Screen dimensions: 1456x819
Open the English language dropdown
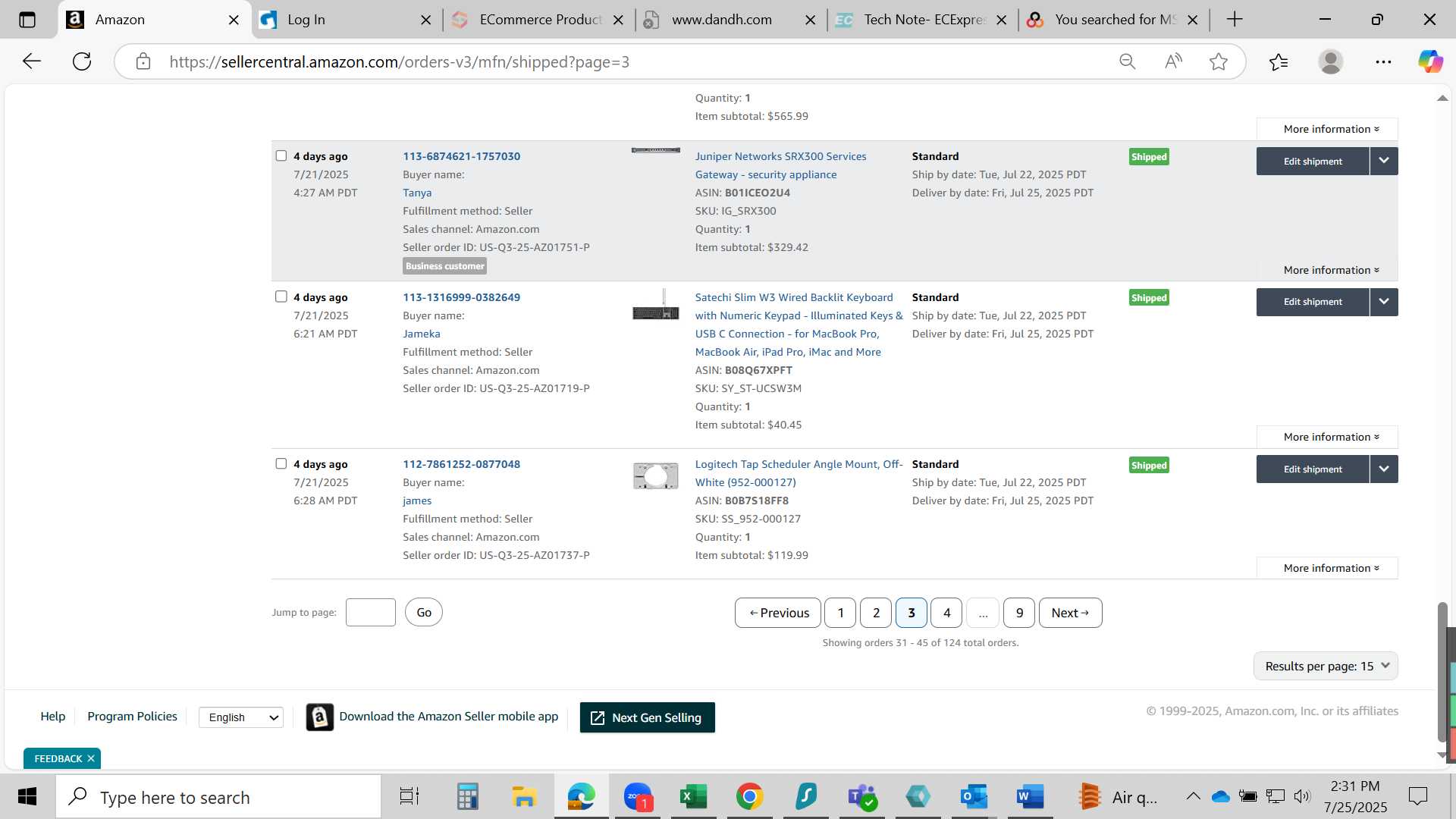(241, 717)
